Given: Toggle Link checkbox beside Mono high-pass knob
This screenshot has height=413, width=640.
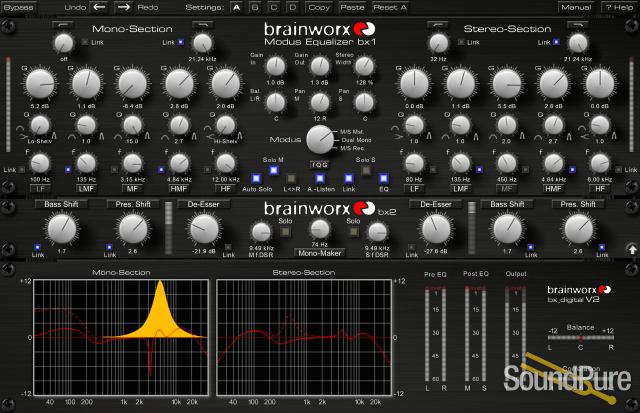Looking at the screenshot, I should click(x=85, y=42).
